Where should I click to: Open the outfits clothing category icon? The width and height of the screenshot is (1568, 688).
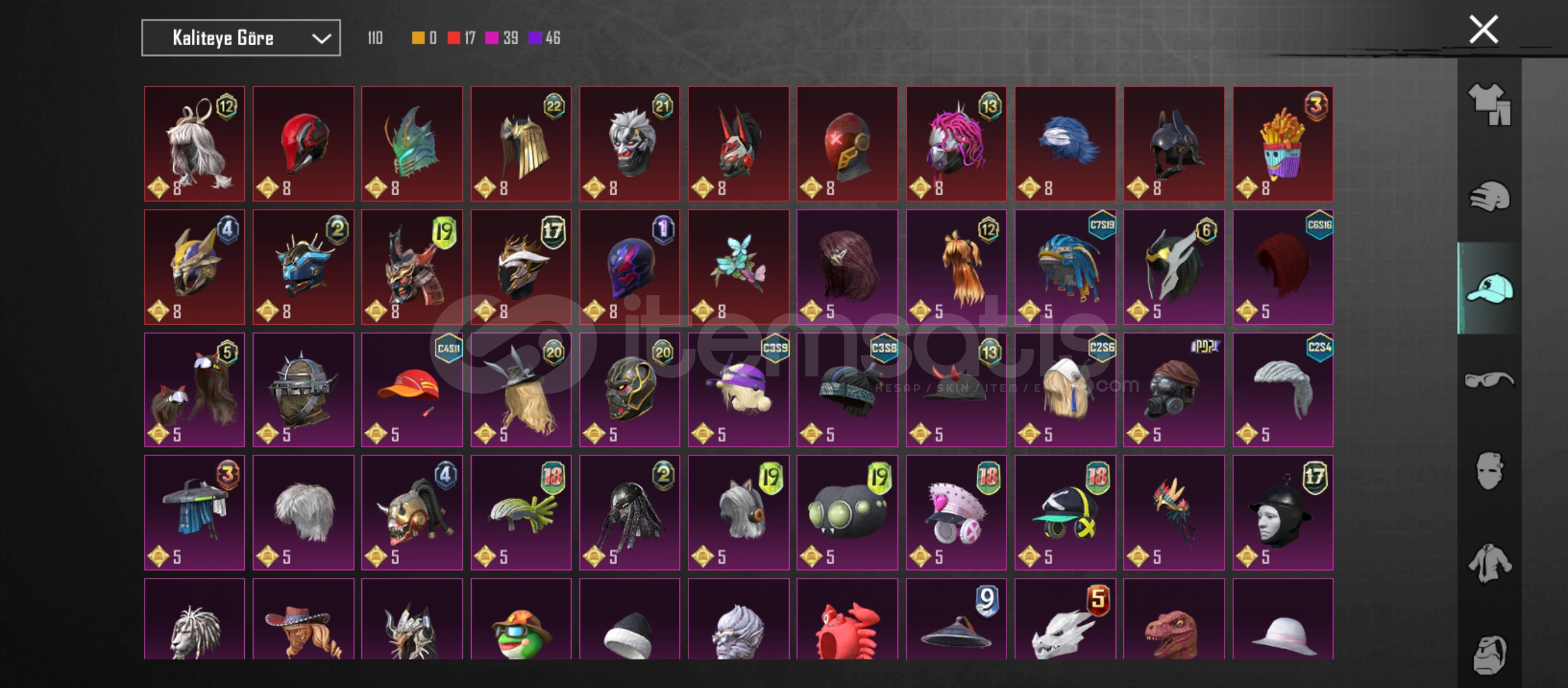pyautogui.click(x=1489, y=104)
